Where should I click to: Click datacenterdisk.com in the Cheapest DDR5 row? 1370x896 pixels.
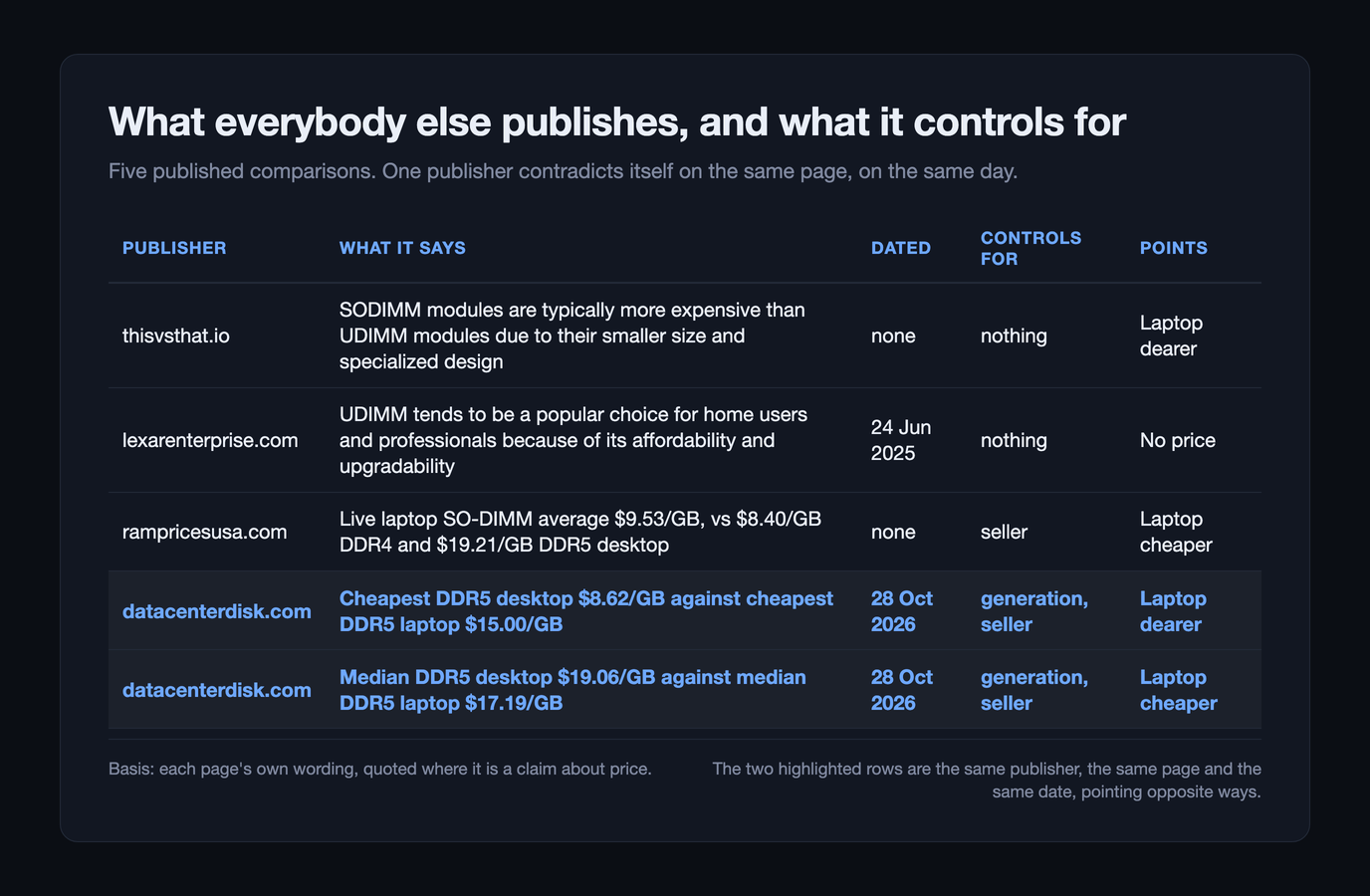pyautogui.click(x=217, y=611)
